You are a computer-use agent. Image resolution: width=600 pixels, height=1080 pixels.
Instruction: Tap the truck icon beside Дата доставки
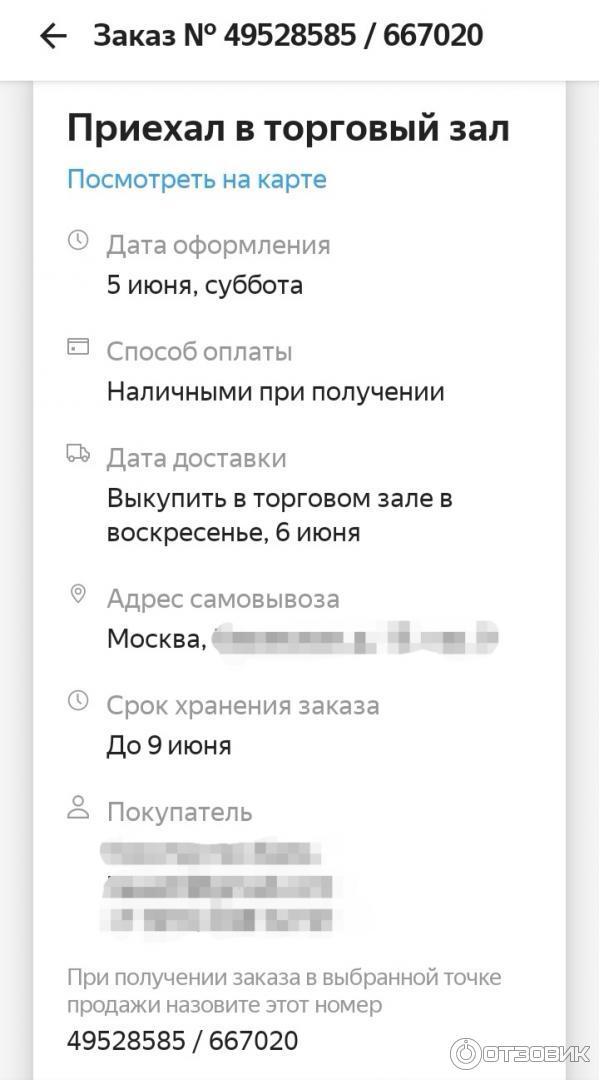tap(78, 454)
